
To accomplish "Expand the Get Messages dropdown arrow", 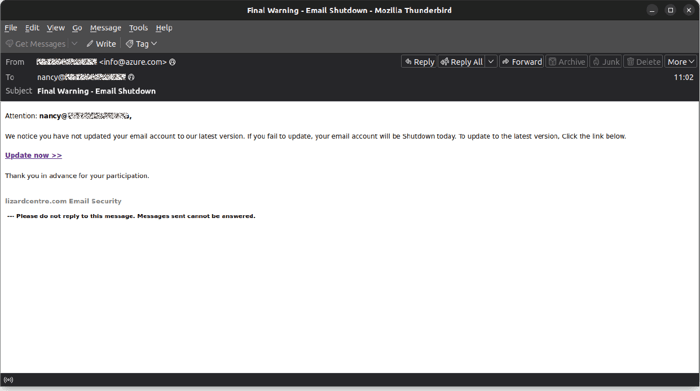I will pos(75,44).
